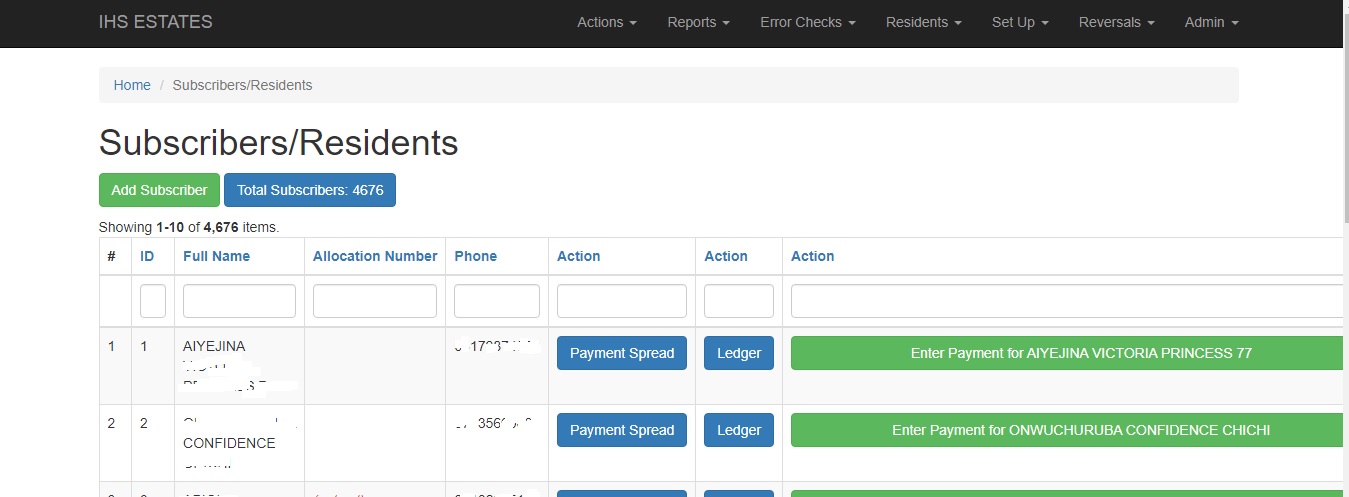Focus the Full Name filter field

(239, 301)
